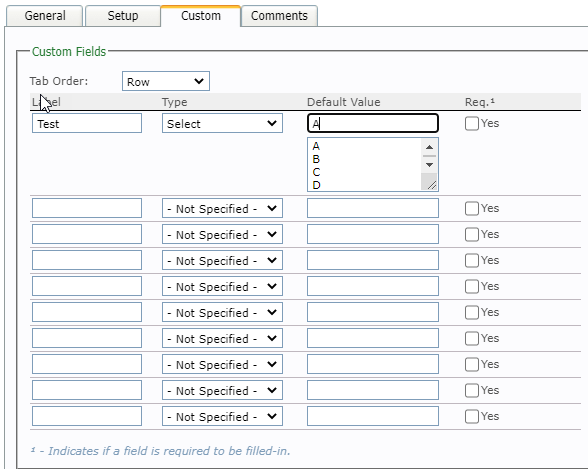The image size is (588, 469).
Task: Check the Req. Yes box for Test row
Action: coord(471,123)
